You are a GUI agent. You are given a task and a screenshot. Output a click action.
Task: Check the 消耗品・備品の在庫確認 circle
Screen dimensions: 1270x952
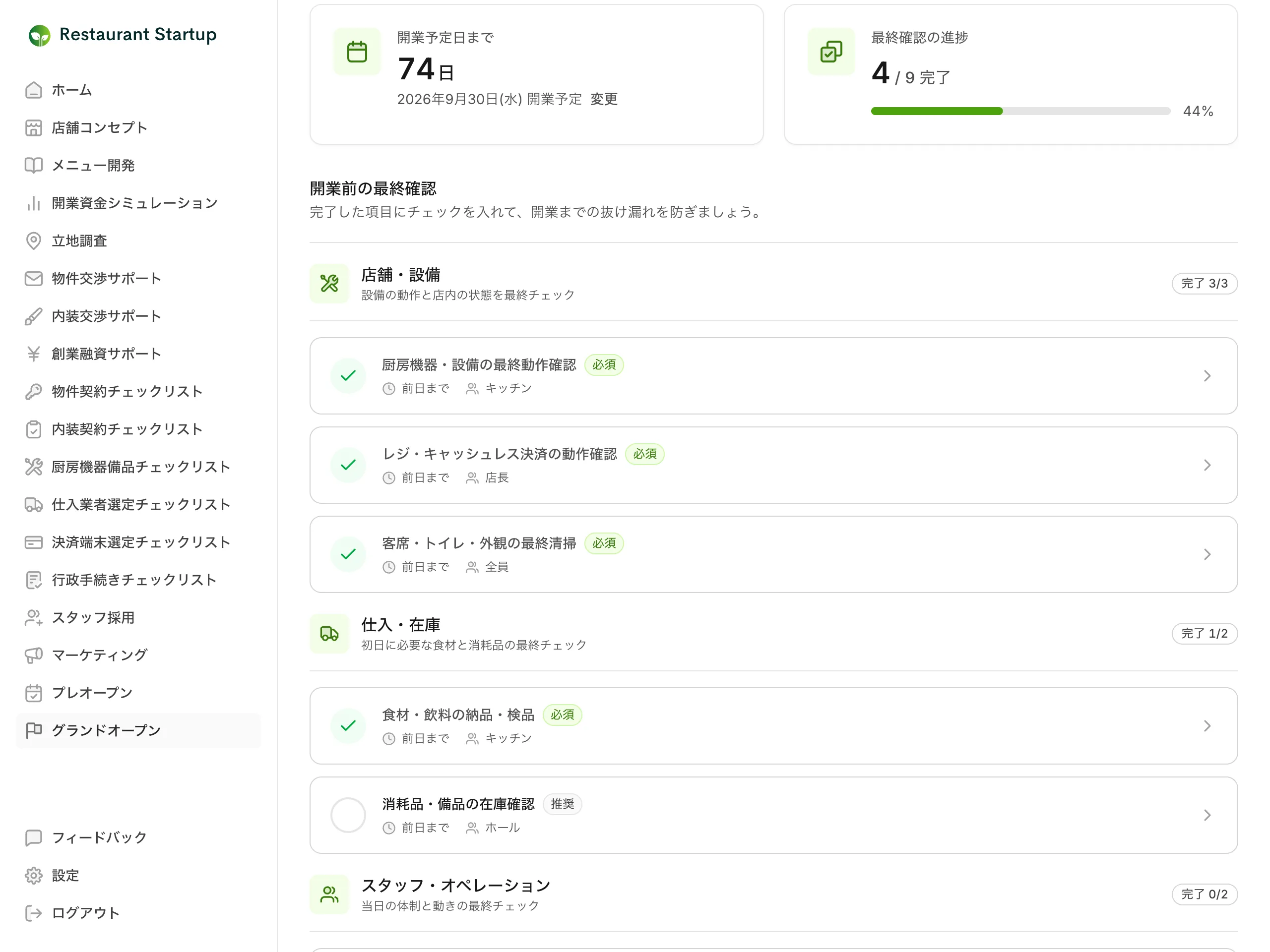(348, 815)
